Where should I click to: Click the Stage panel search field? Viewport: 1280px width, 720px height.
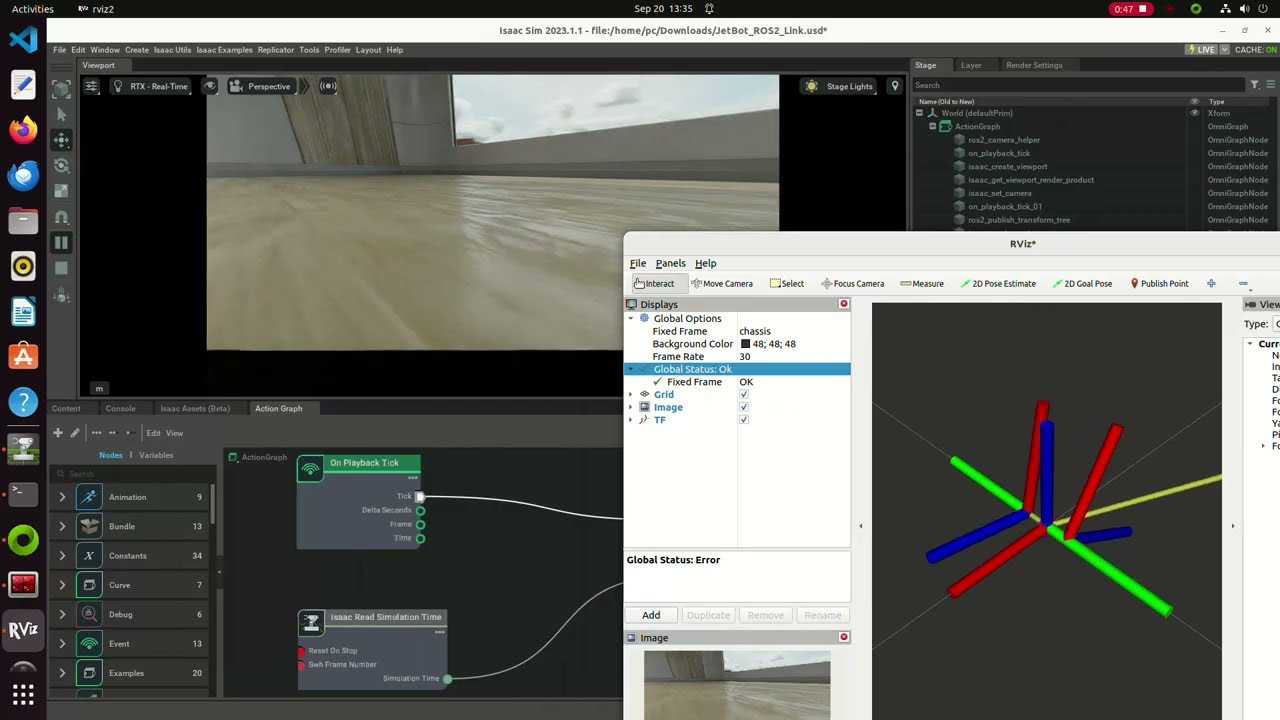click(x=1078, y=85)
